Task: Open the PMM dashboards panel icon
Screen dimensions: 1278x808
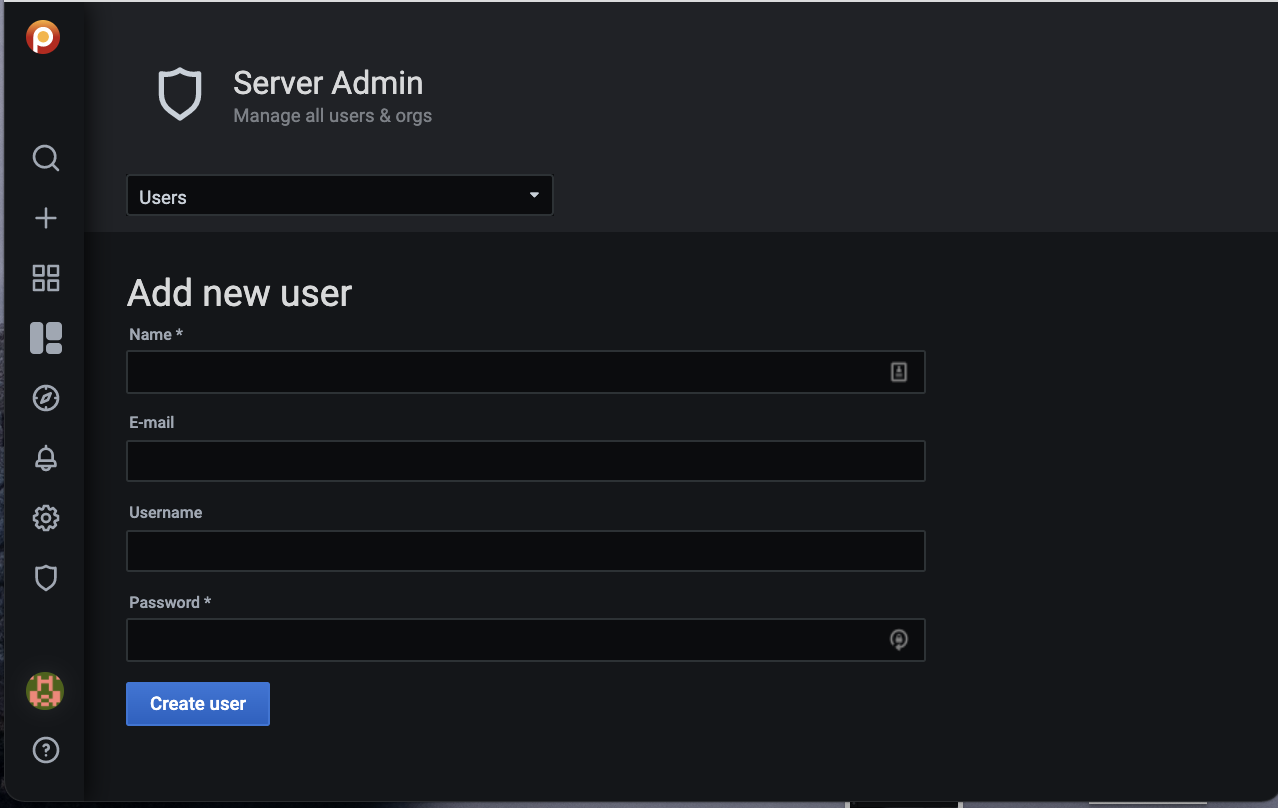Action: point(46,338)
